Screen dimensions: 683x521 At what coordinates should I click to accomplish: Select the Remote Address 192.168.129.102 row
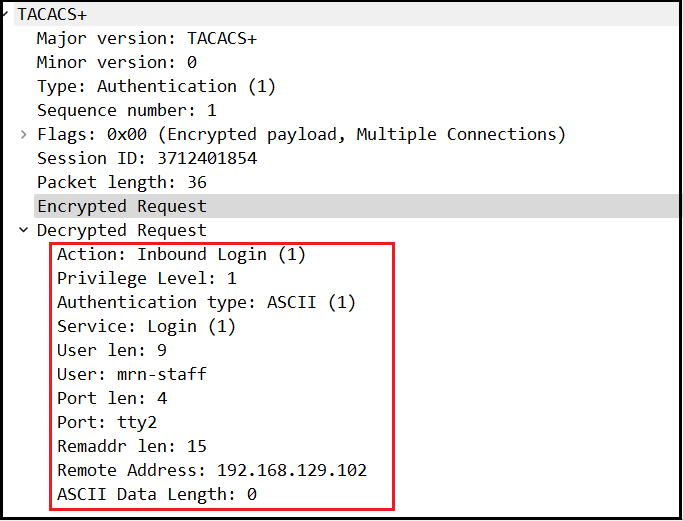tap(211, 470)
